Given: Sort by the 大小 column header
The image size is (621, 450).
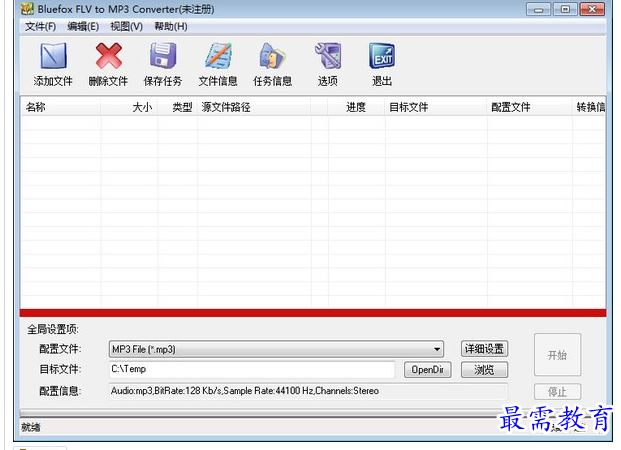Looking at the screenshot, I should pyautogui.click(x=130, y=107).
